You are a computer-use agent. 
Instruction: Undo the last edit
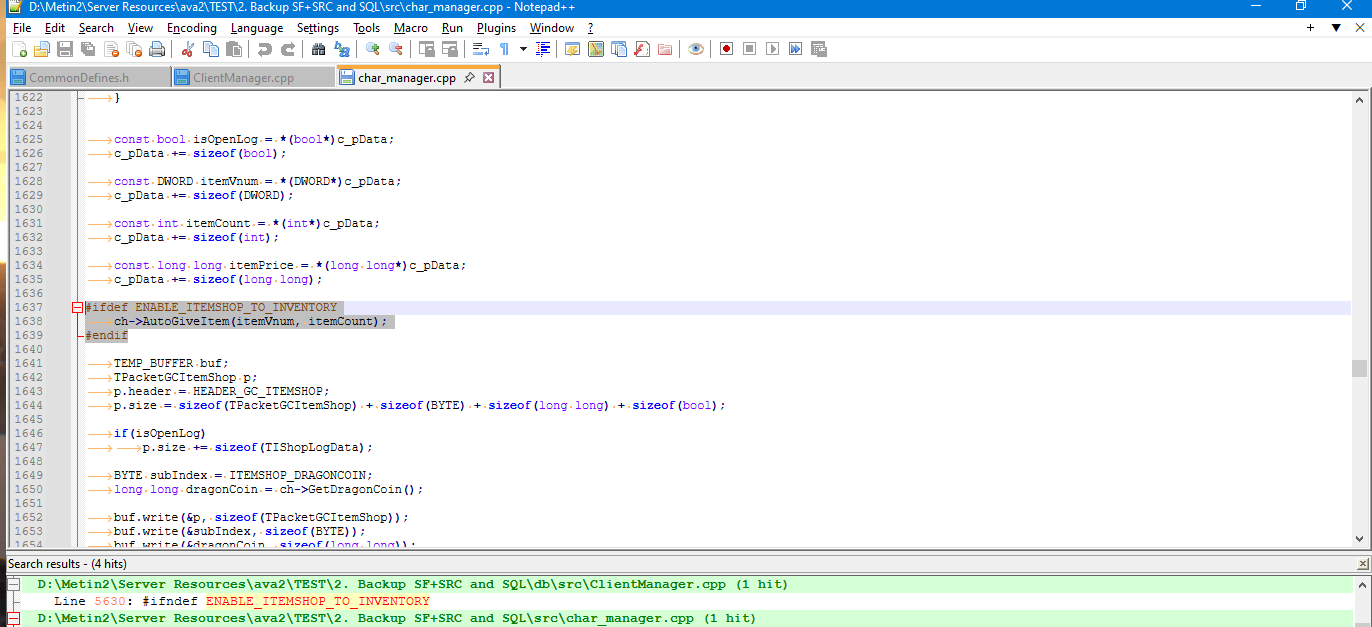(x=264, y=49)
